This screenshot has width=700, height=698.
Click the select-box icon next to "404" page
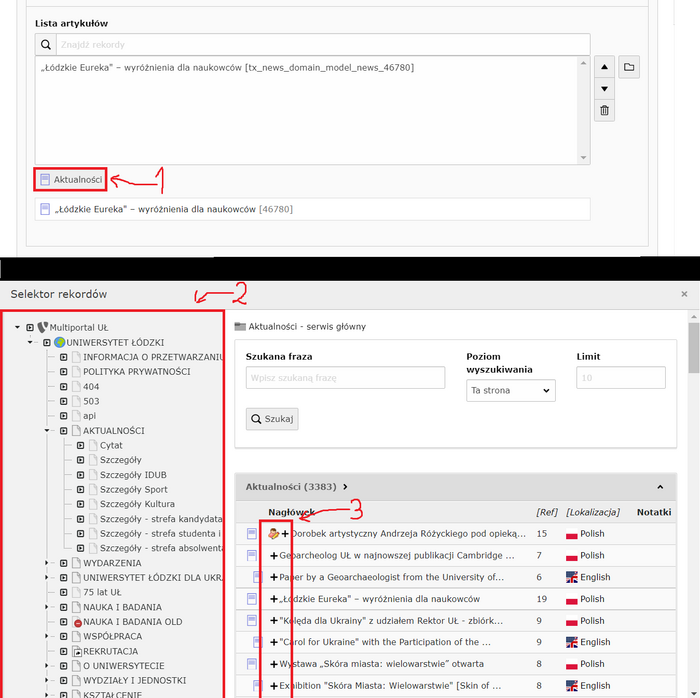pyautogui.click(x=64, y=386)
